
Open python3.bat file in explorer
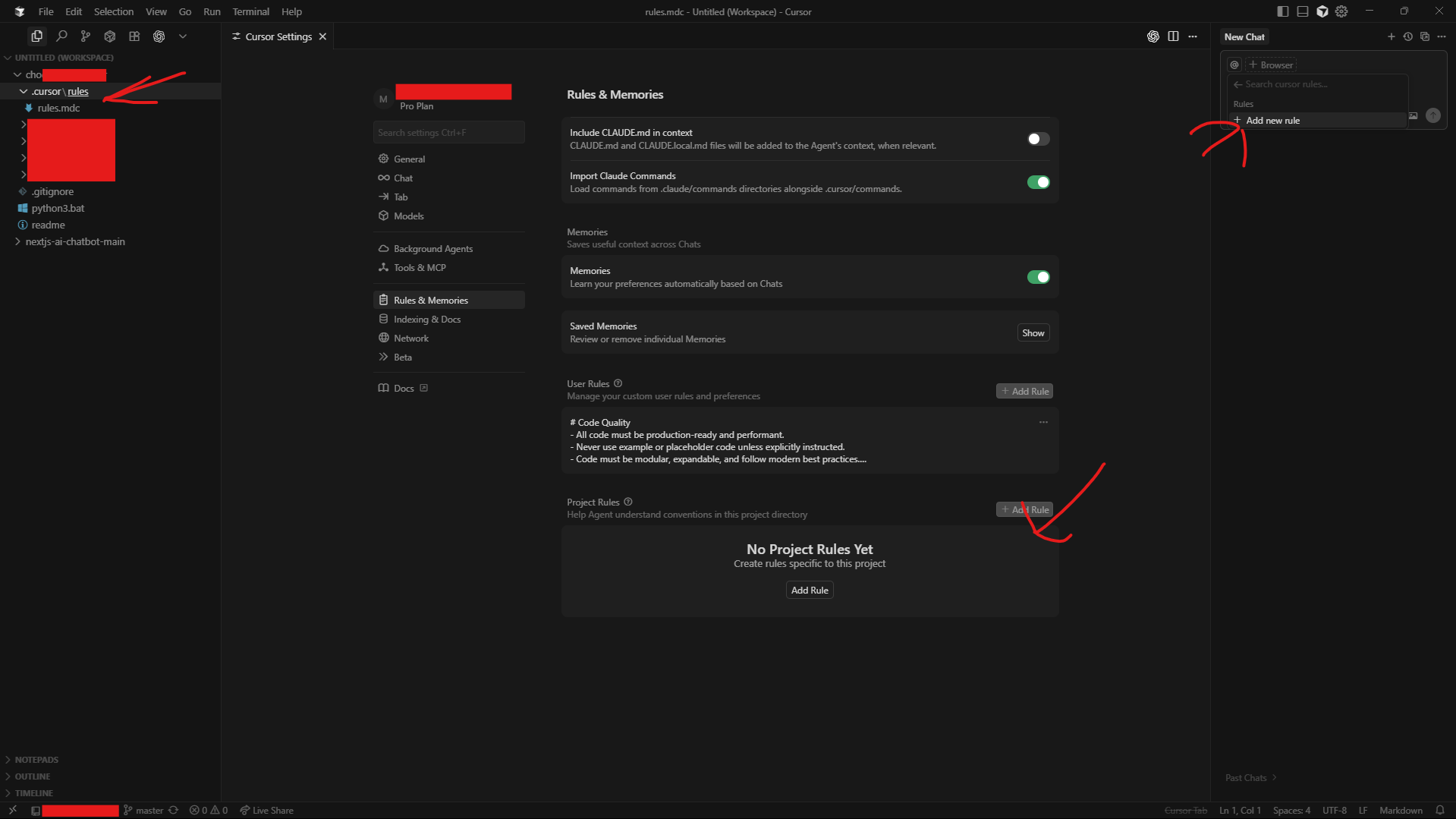(x=58, y=208)
